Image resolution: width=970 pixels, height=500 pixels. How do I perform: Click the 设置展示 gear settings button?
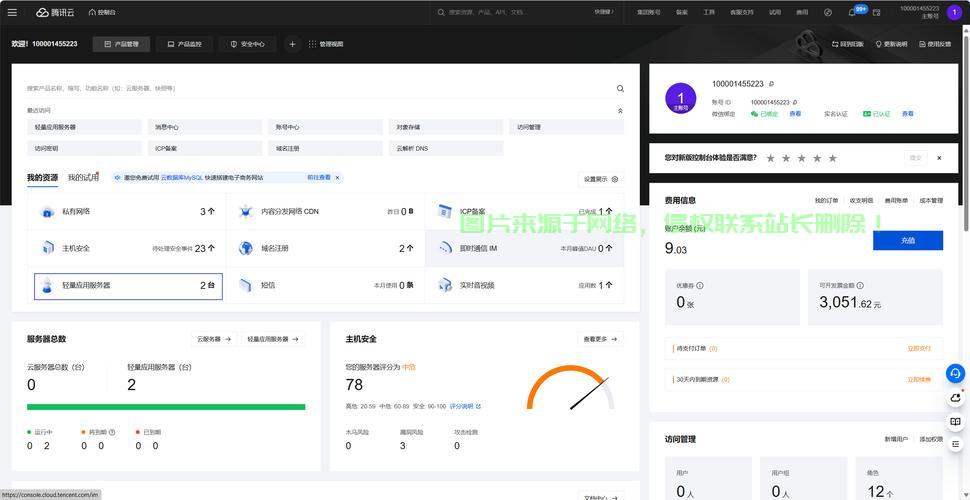pyautogui.click(x=601, y=179)
